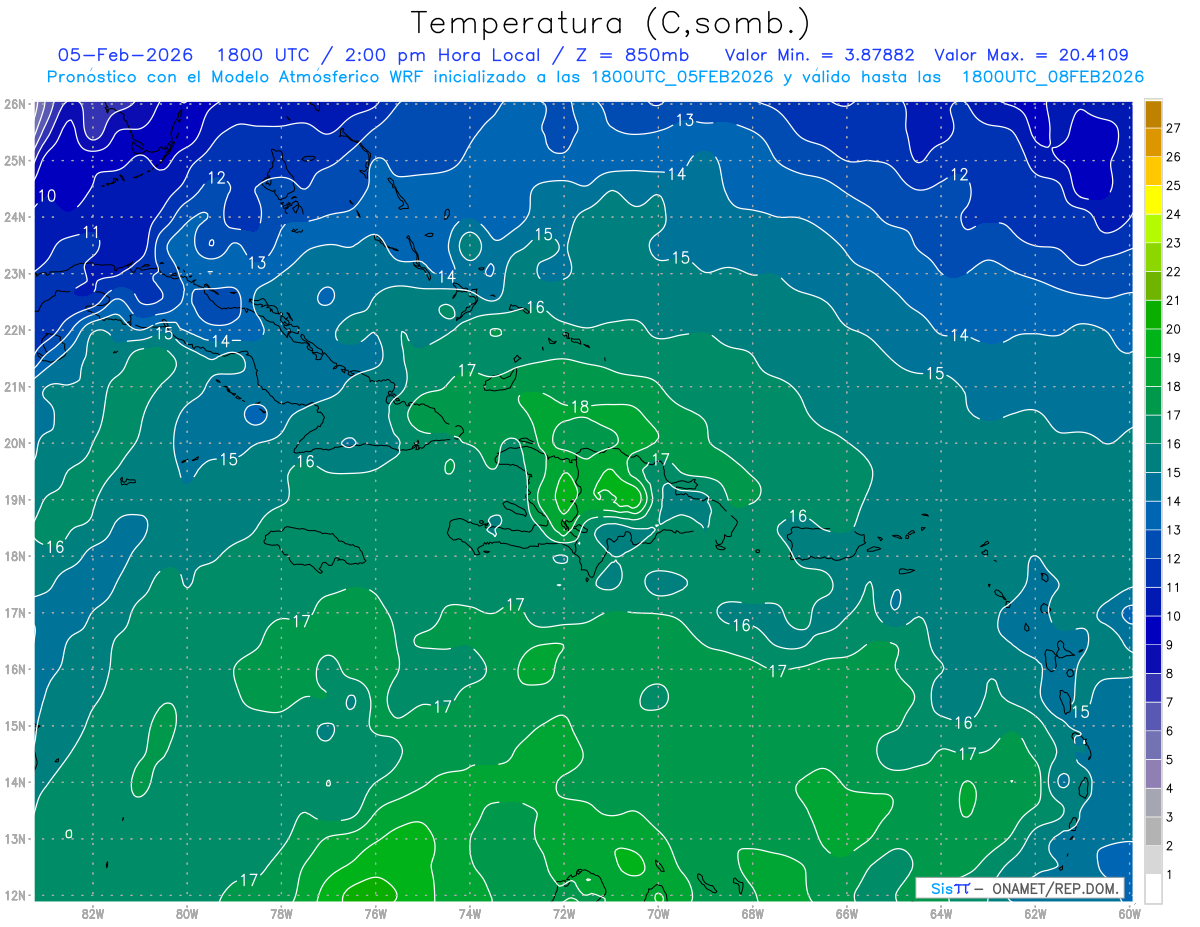Click the blue legend band between 10 and 11
The image size is (1200, 927).
pos(1153,601)
